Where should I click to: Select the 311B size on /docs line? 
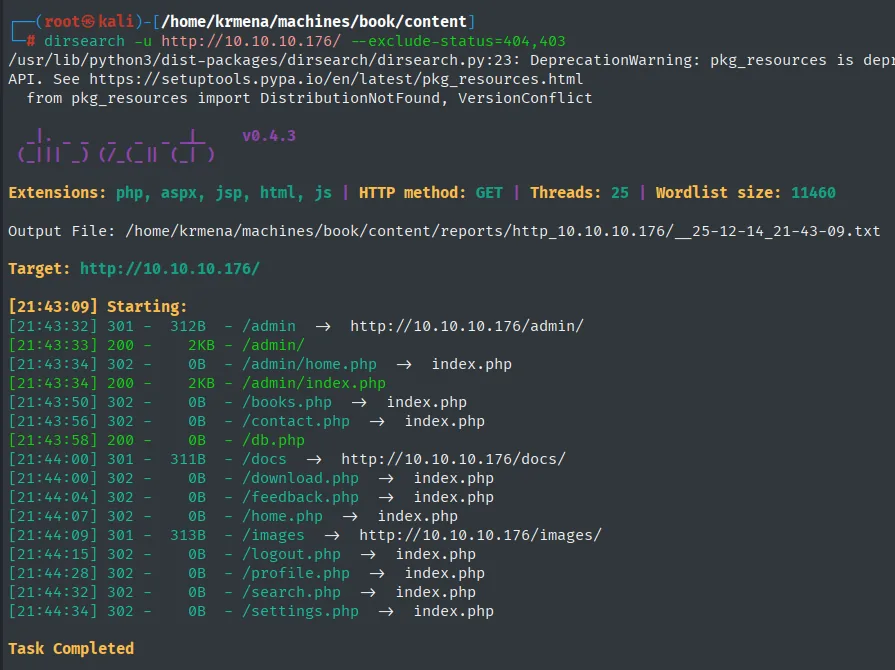pyautogui.click(x=188, y=459)
